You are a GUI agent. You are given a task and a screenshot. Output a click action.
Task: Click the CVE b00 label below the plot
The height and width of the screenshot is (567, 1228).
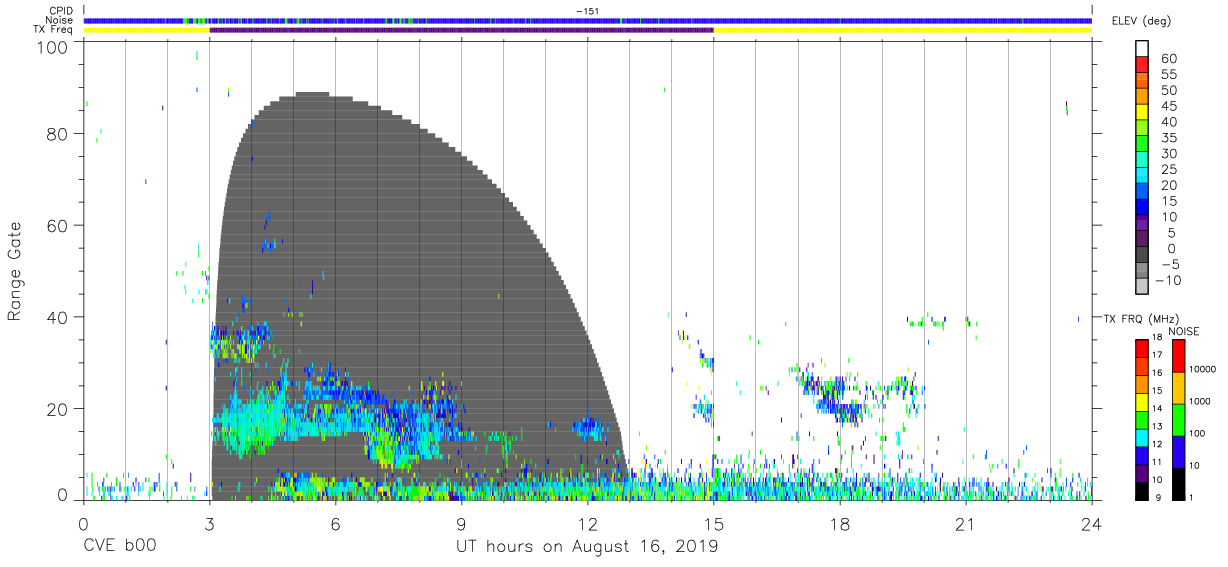point(118,546)
